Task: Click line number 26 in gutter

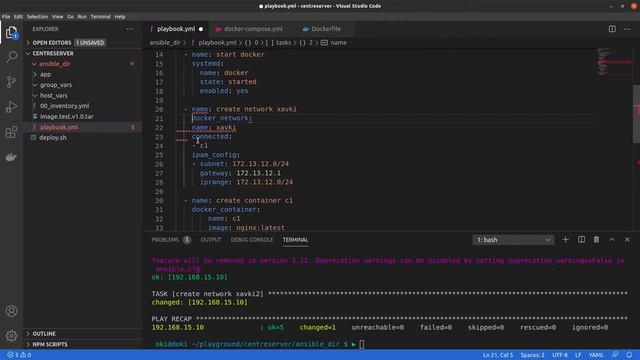Action: (159, 164)
